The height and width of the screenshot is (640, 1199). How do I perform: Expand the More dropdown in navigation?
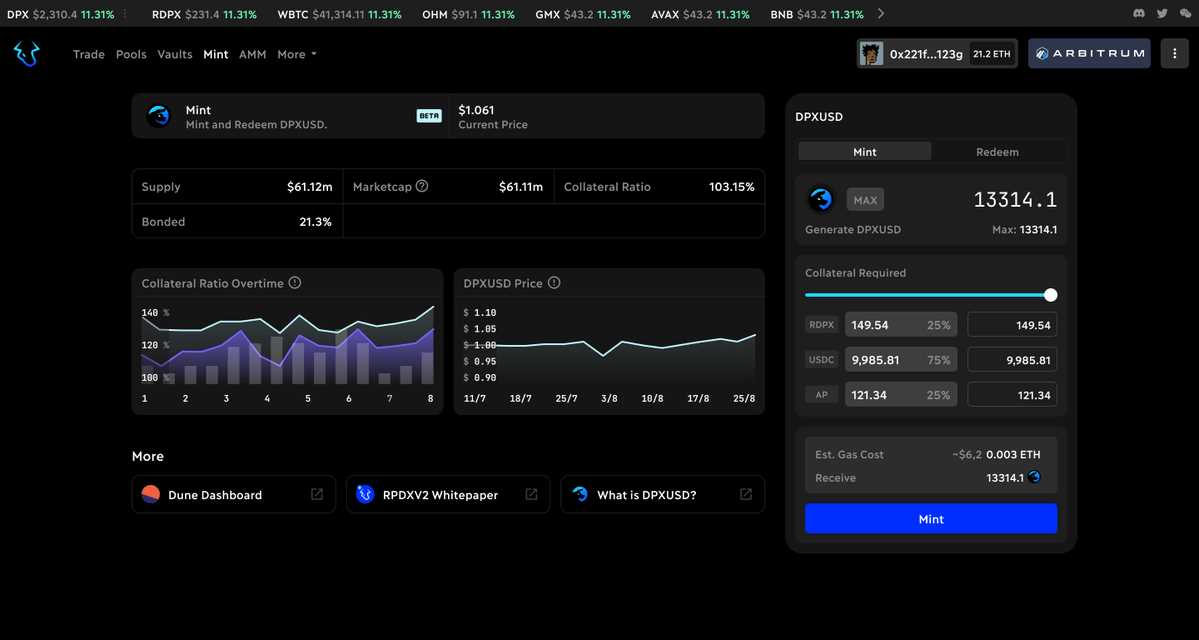point(296,54)
